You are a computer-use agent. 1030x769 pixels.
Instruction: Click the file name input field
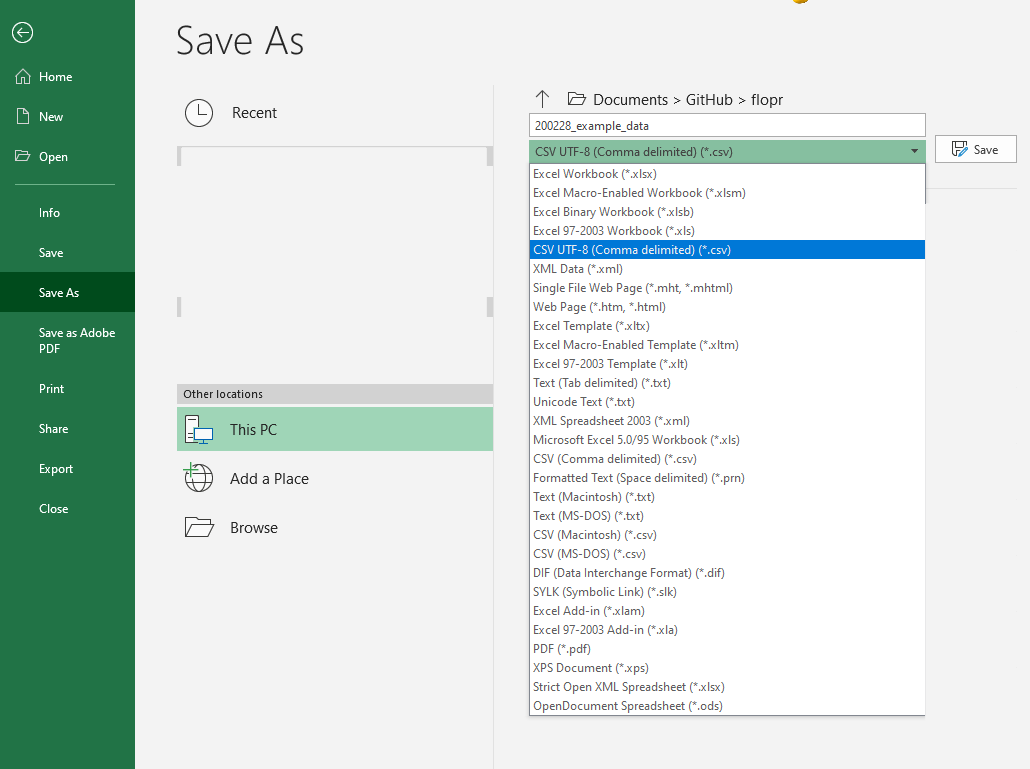[727, 125]
